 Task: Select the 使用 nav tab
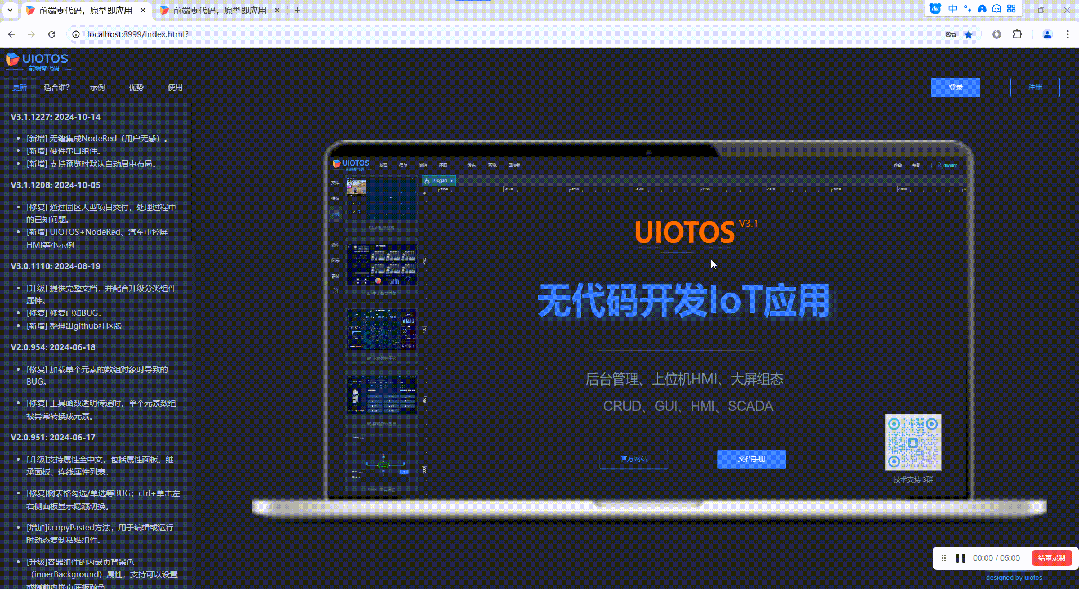(175, 87)
